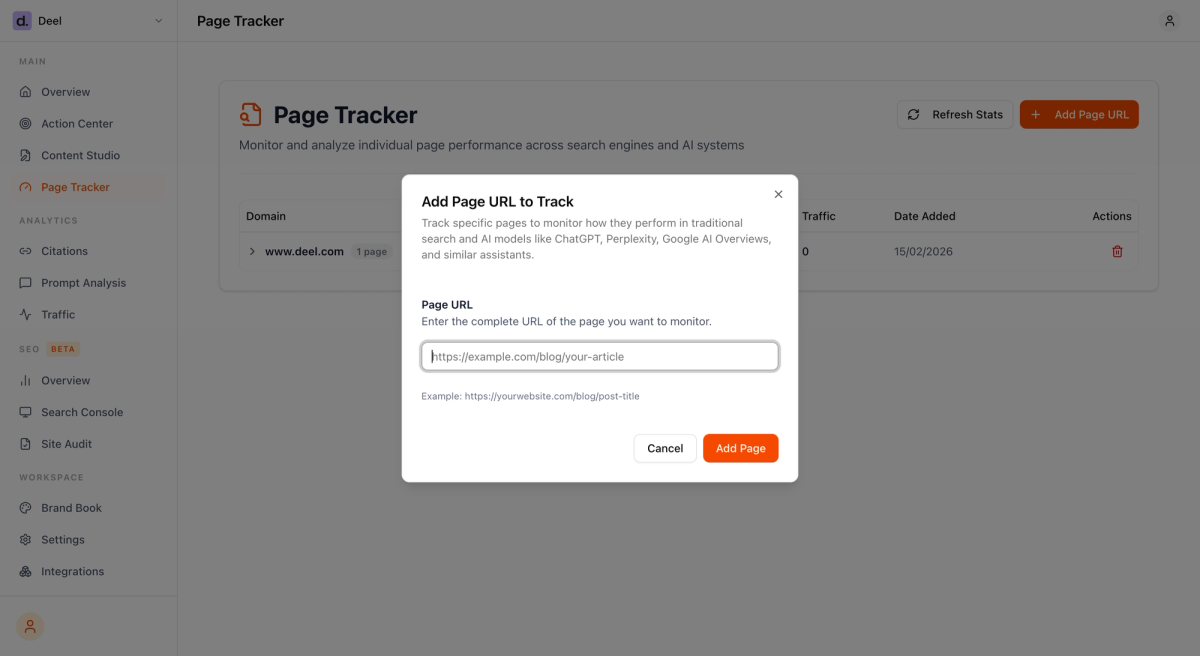Open Prompt Analysis
1200x656 pixels.
(x=82, y=282)
